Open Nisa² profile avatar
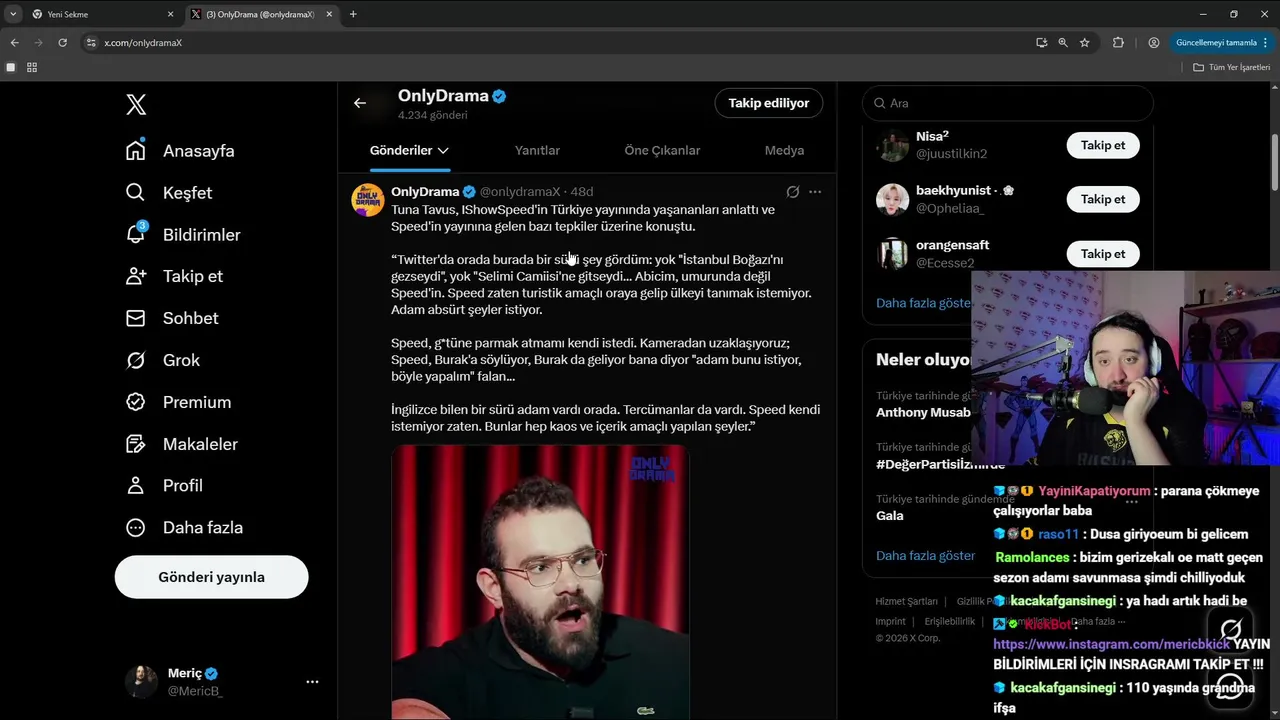This screenshot has width=1280, height=720. pyautogui.click(x=892, y=145)
